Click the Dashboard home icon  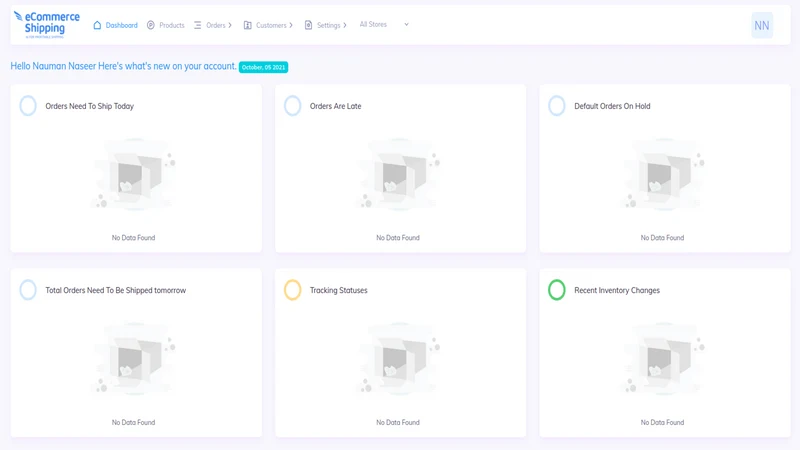[97, 25]
